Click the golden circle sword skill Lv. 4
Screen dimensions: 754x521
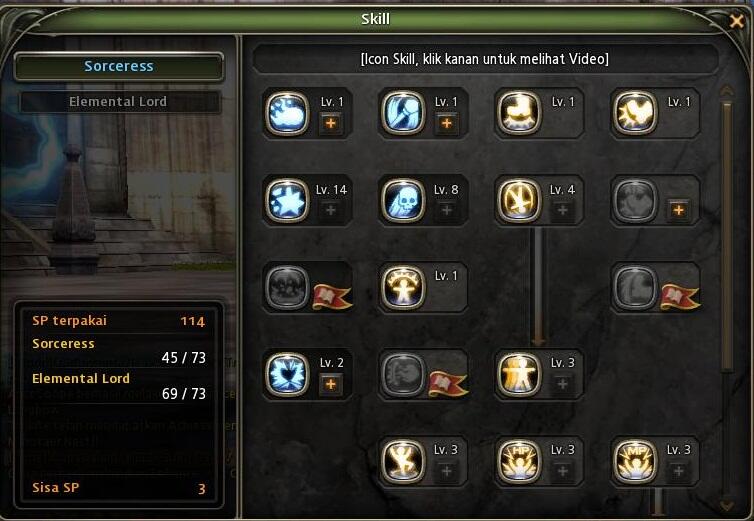(519, 201)
